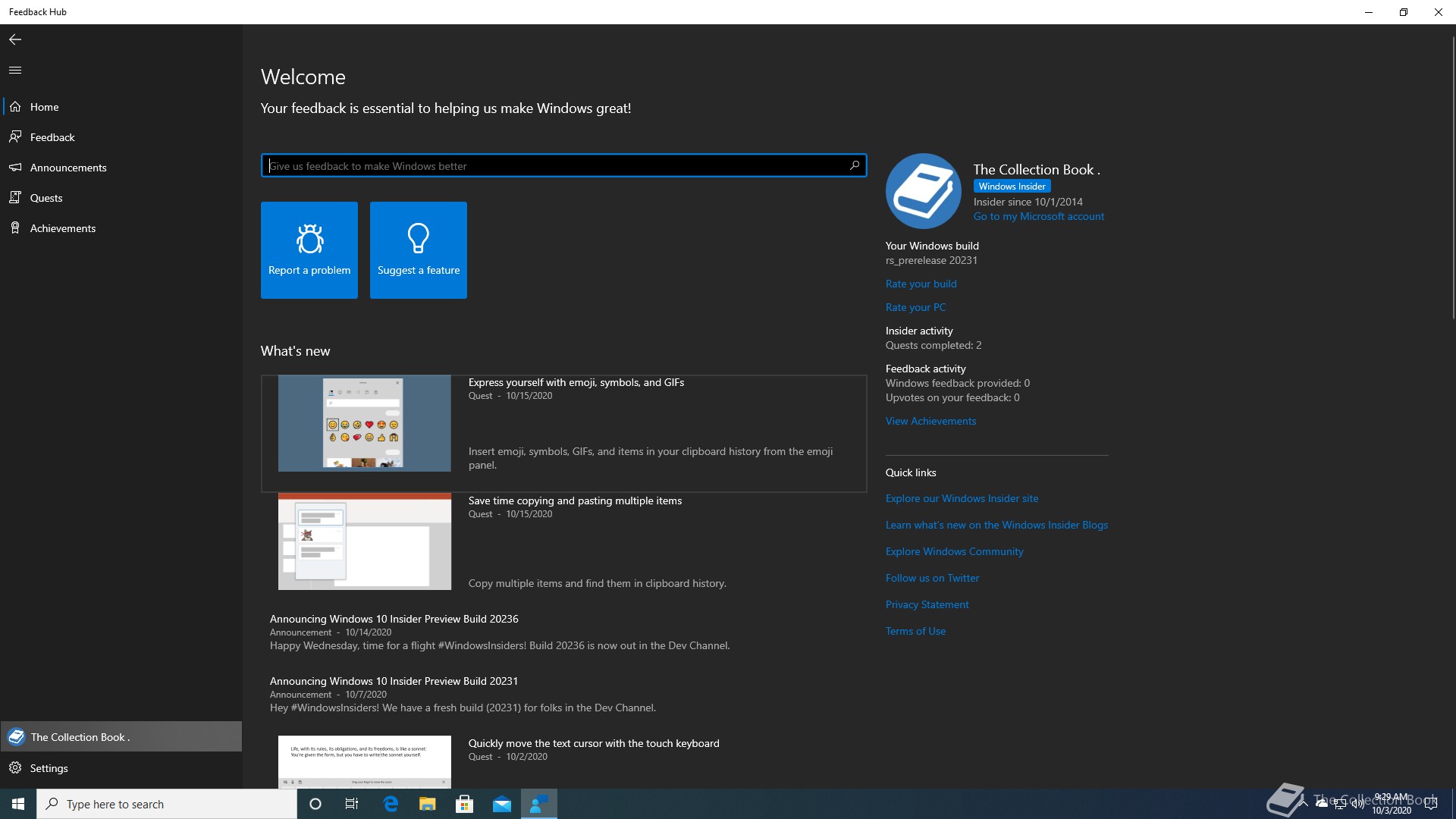1456x819 pixels.
Task: Open Task View on the taskbar
Action: 352,804
